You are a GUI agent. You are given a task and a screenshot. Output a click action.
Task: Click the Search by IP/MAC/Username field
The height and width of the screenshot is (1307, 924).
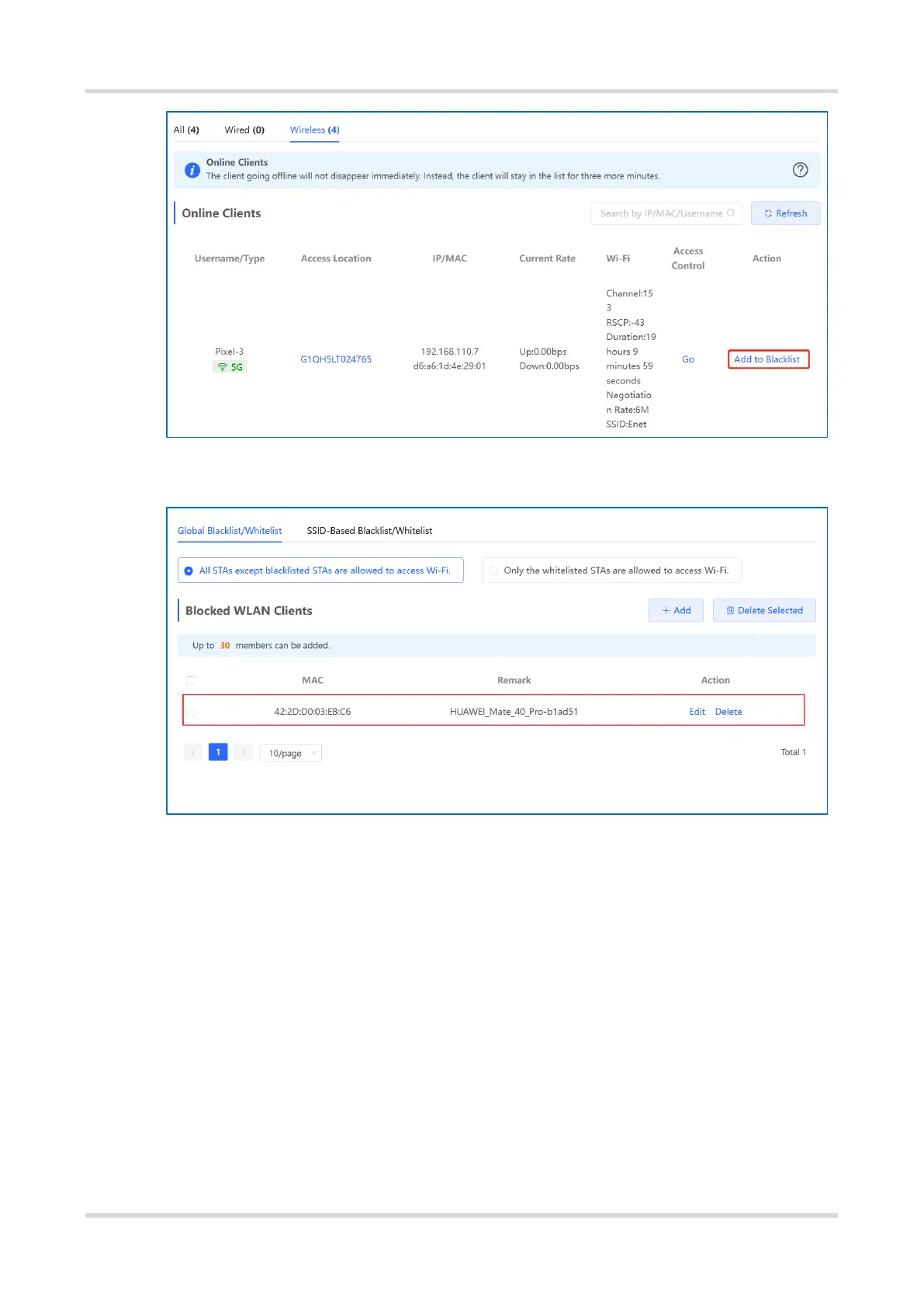666,213
